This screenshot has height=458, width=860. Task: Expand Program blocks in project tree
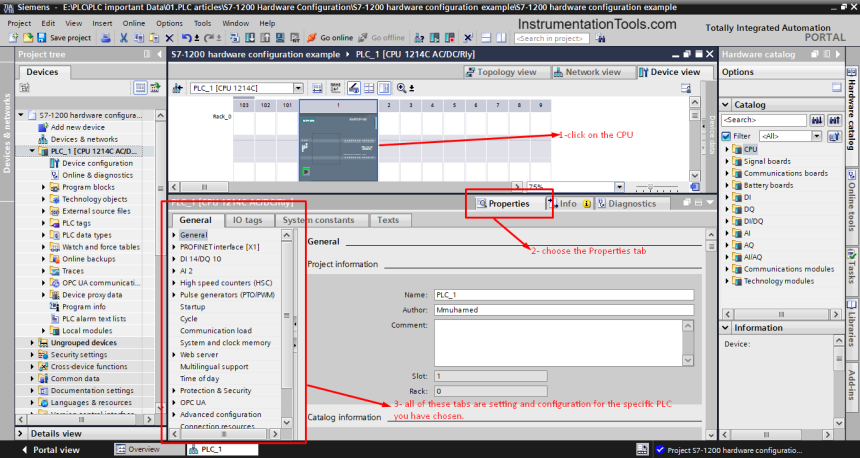44,187
